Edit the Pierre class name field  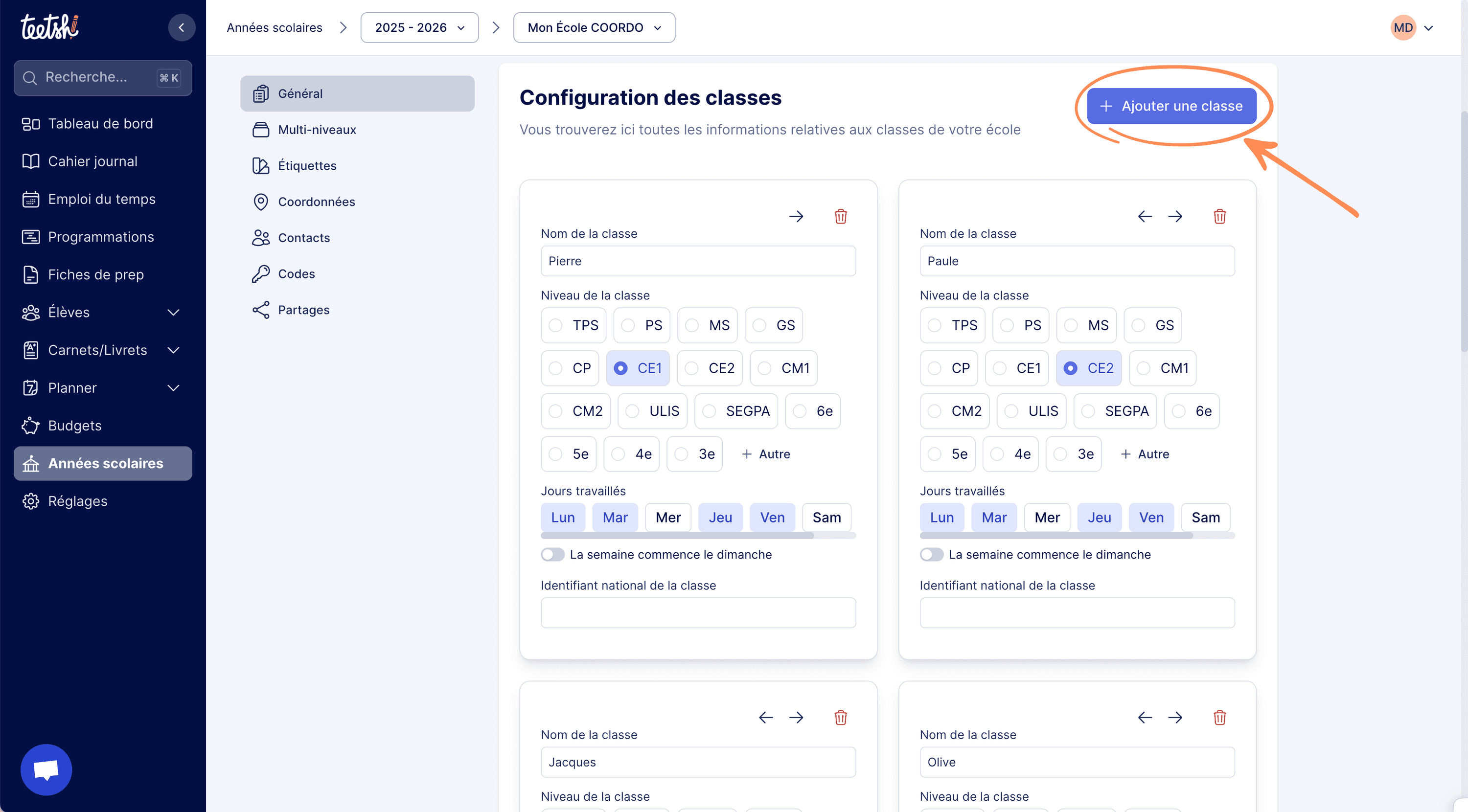tap(698, 261)
